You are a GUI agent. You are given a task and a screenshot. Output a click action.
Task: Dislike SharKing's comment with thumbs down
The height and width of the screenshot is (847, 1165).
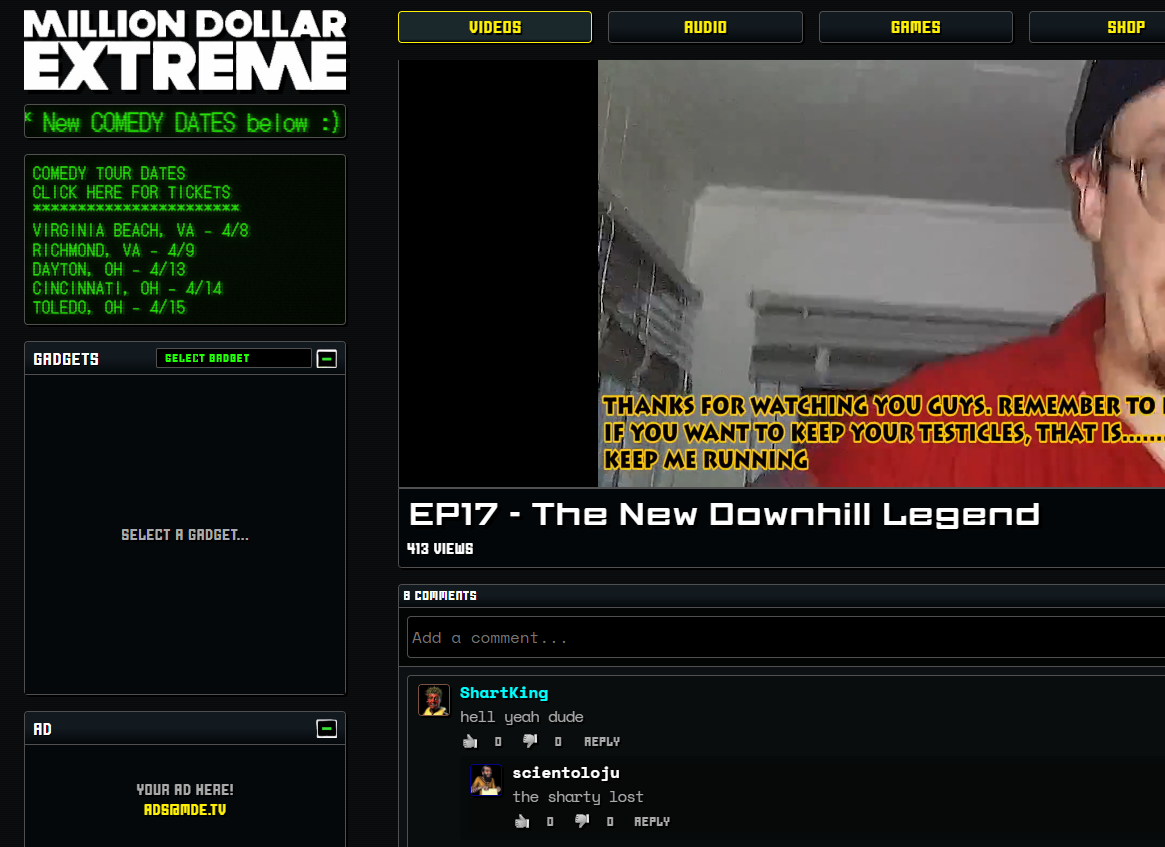530,741
